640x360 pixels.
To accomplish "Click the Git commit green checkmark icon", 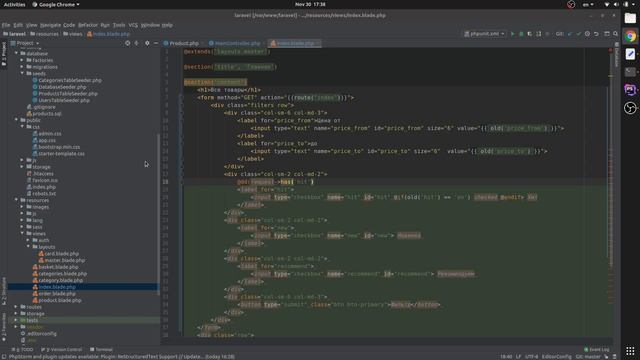I will (x=578, y=34).
